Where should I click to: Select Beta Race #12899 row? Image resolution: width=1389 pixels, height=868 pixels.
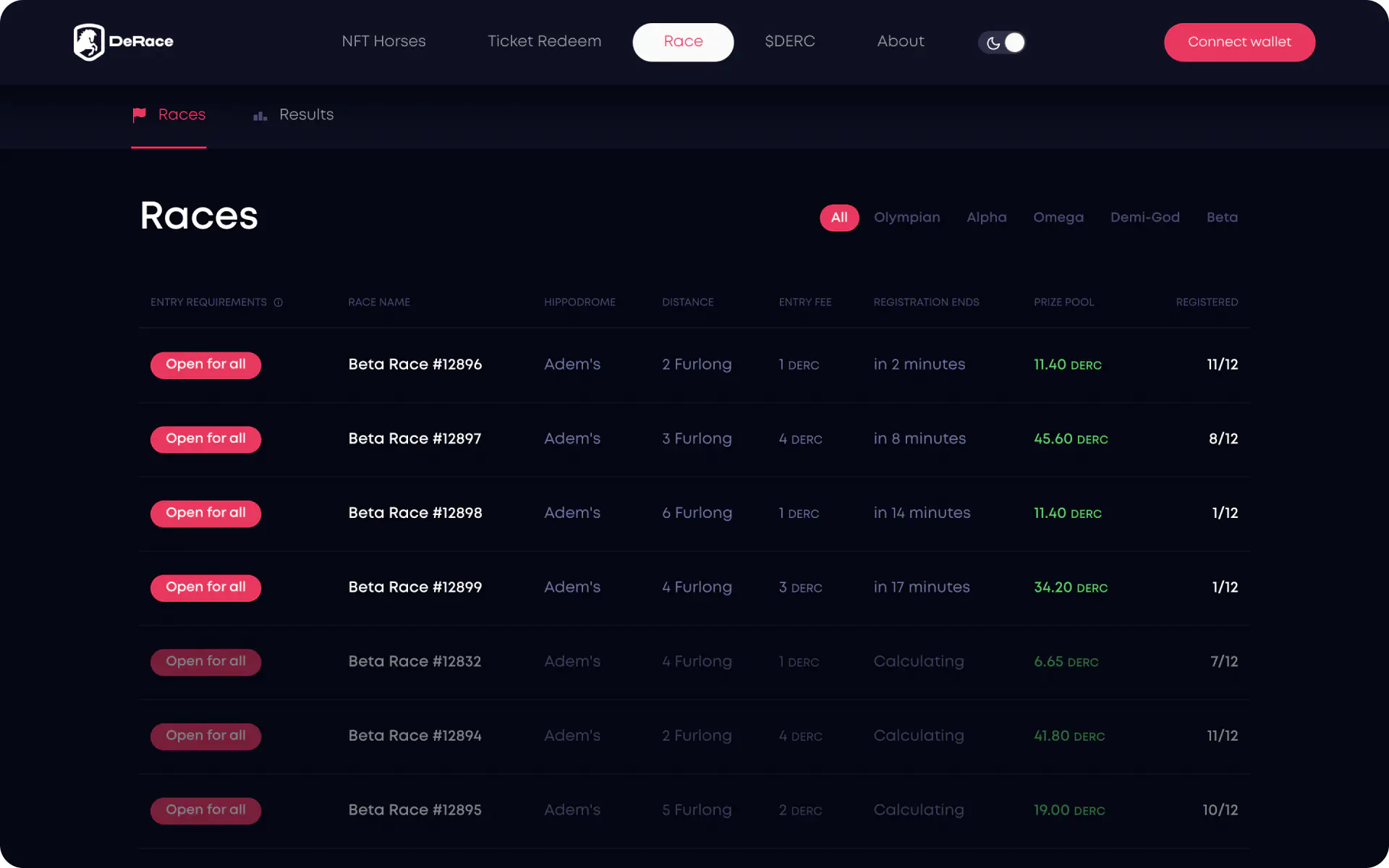coord(415,587)
